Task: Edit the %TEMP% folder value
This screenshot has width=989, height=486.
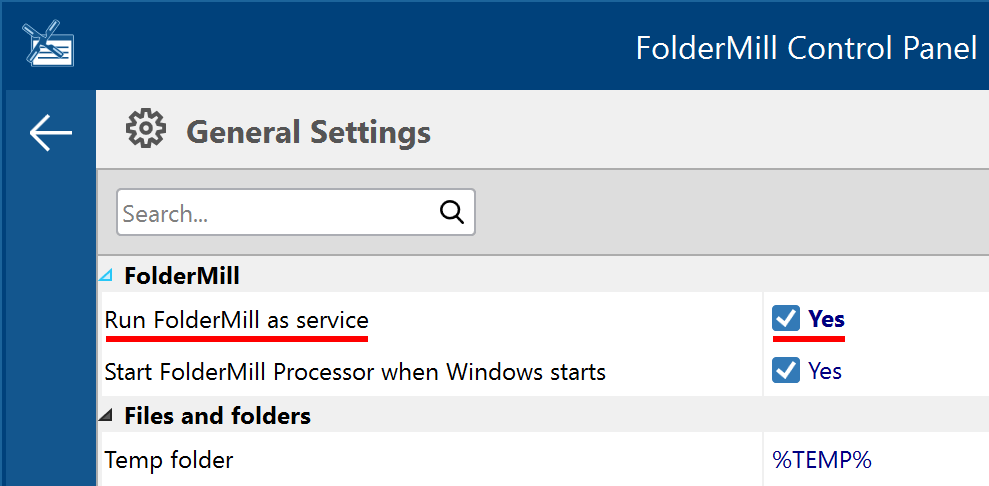Action: tap(822, 460)
